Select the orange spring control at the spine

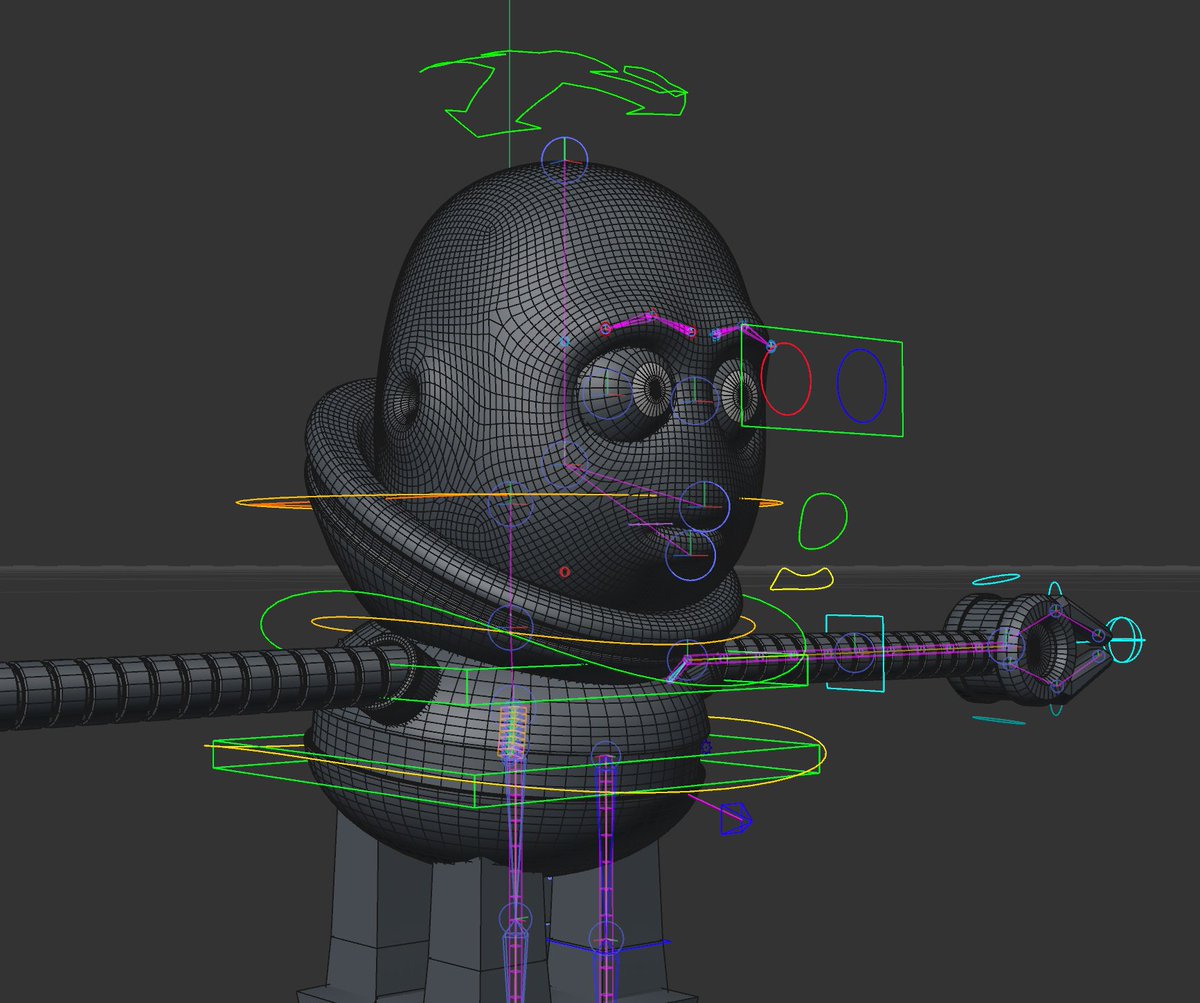point(512,732)
